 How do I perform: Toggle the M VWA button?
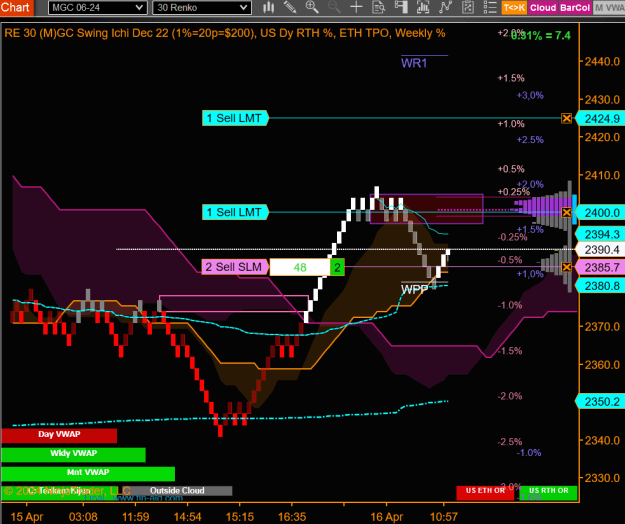tap(609, 8)
